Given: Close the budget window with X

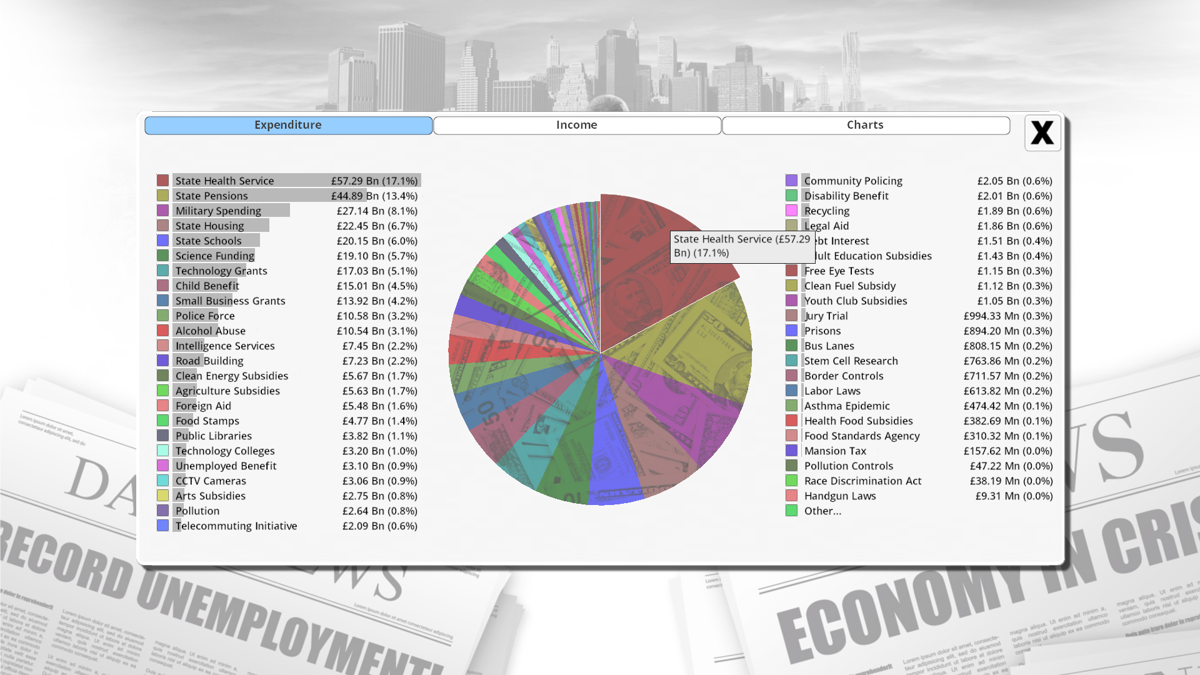Looking at the screenshot, I should click(1042, 132).
